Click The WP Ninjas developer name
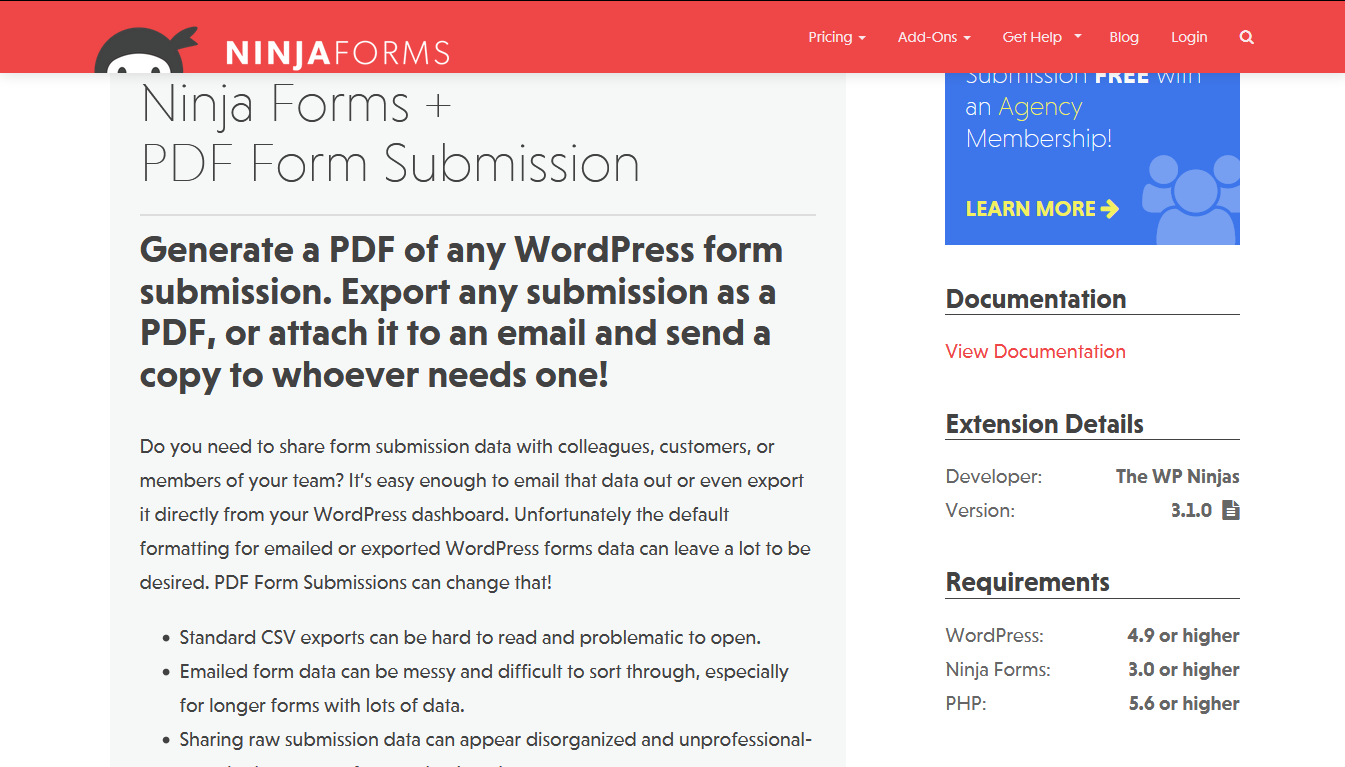 pos(1177,476)
